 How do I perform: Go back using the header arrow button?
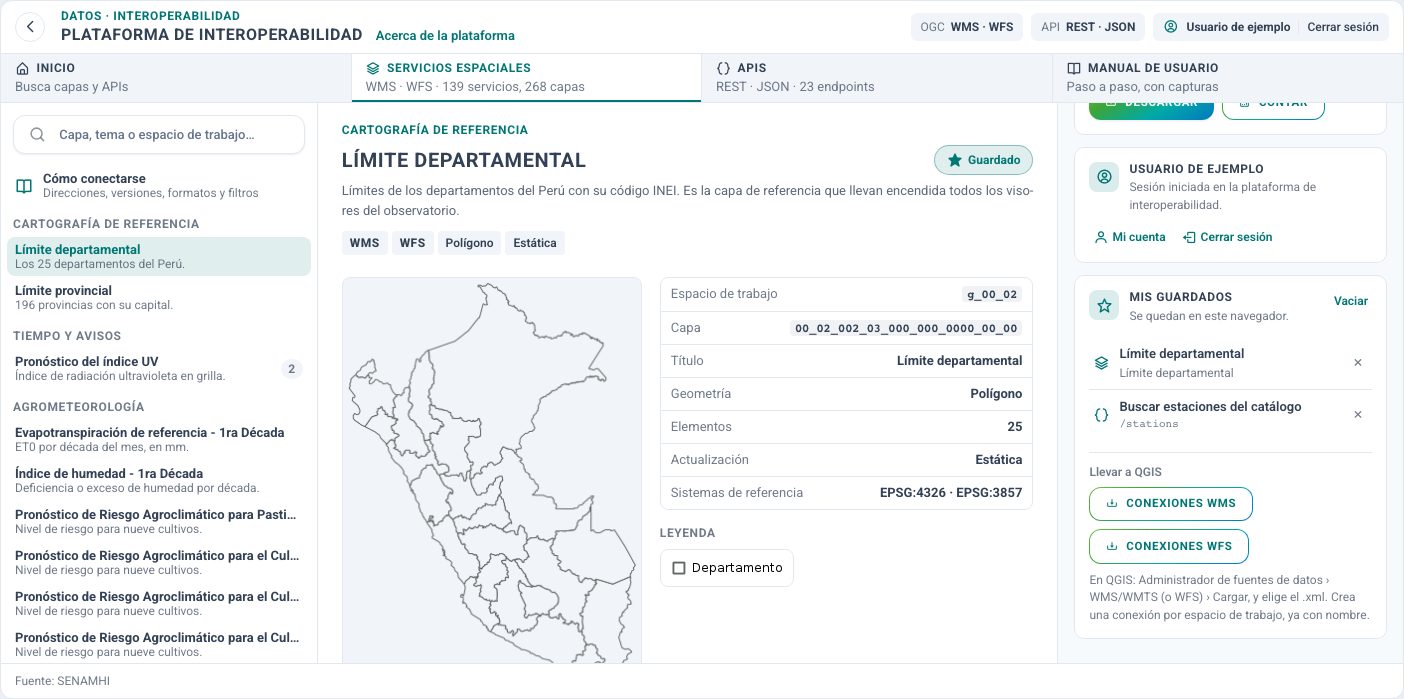pyautogui.click(x=31, y=27)
